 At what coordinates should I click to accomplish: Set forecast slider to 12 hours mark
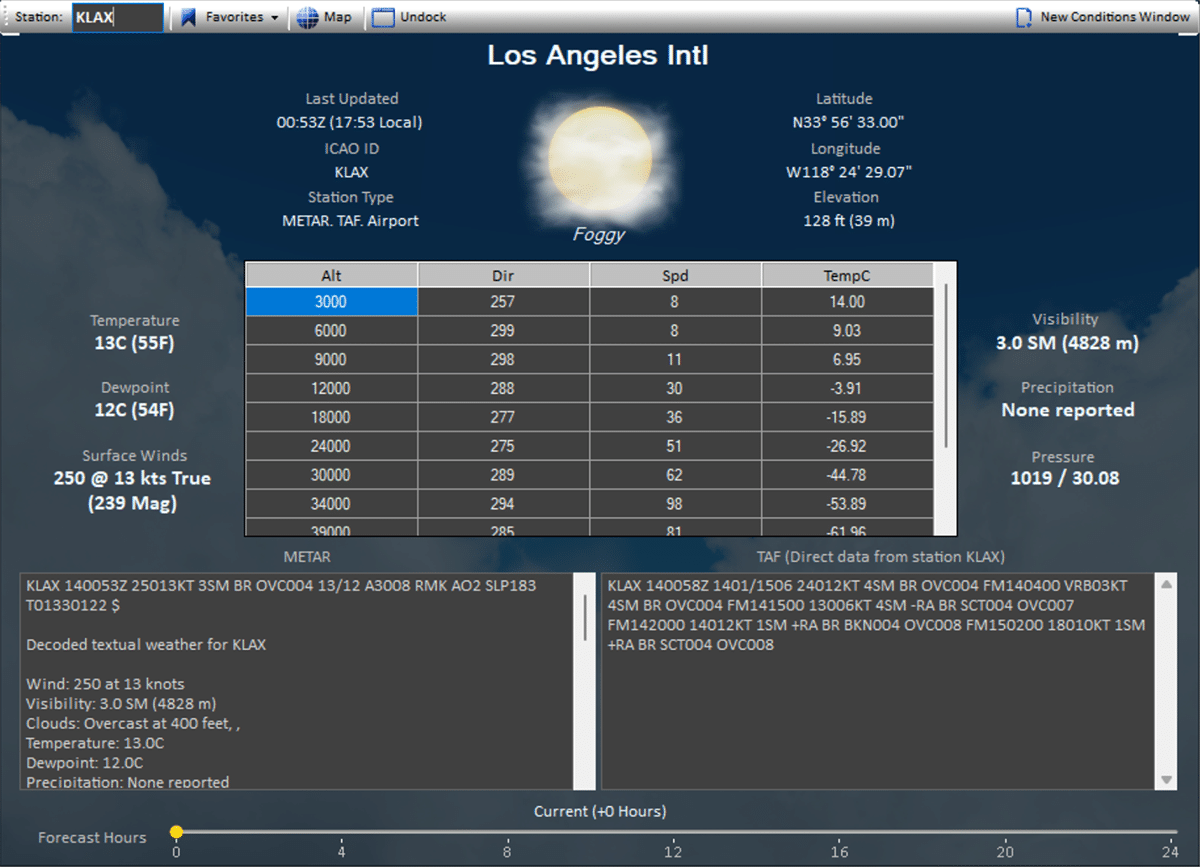pos(674,832)
